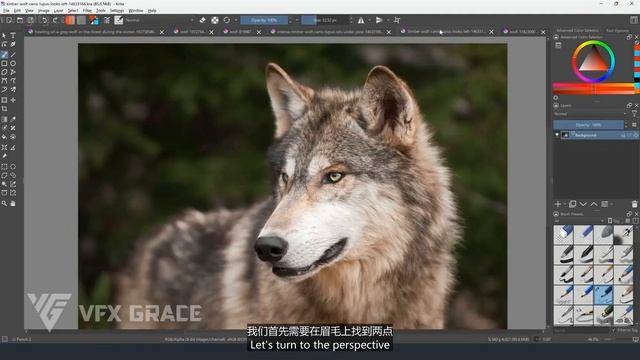
Task: Select the Fill bucket tool
Action: (4, 137)
